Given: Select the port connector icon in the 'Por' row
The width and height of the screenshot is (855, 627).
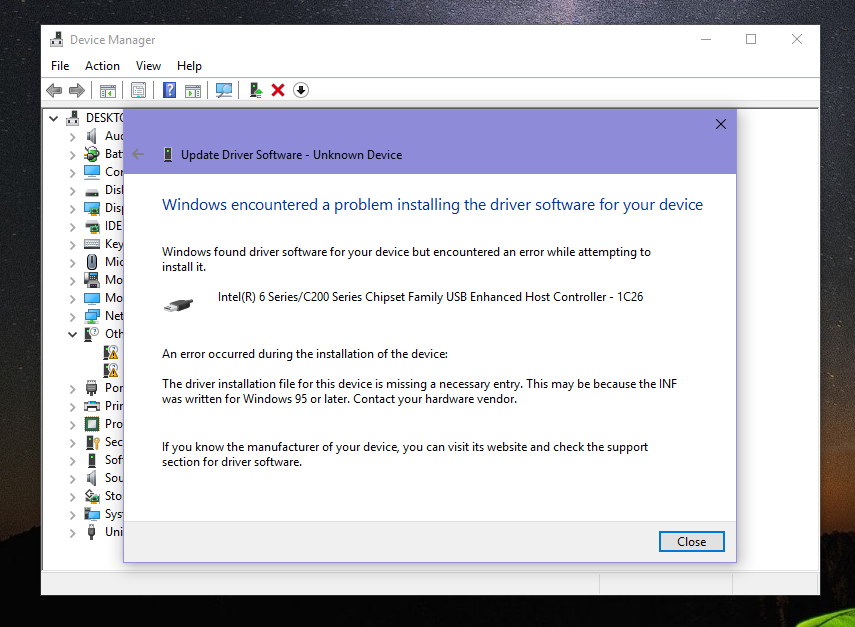Looking at the screenshot, I should pos(92,388).
